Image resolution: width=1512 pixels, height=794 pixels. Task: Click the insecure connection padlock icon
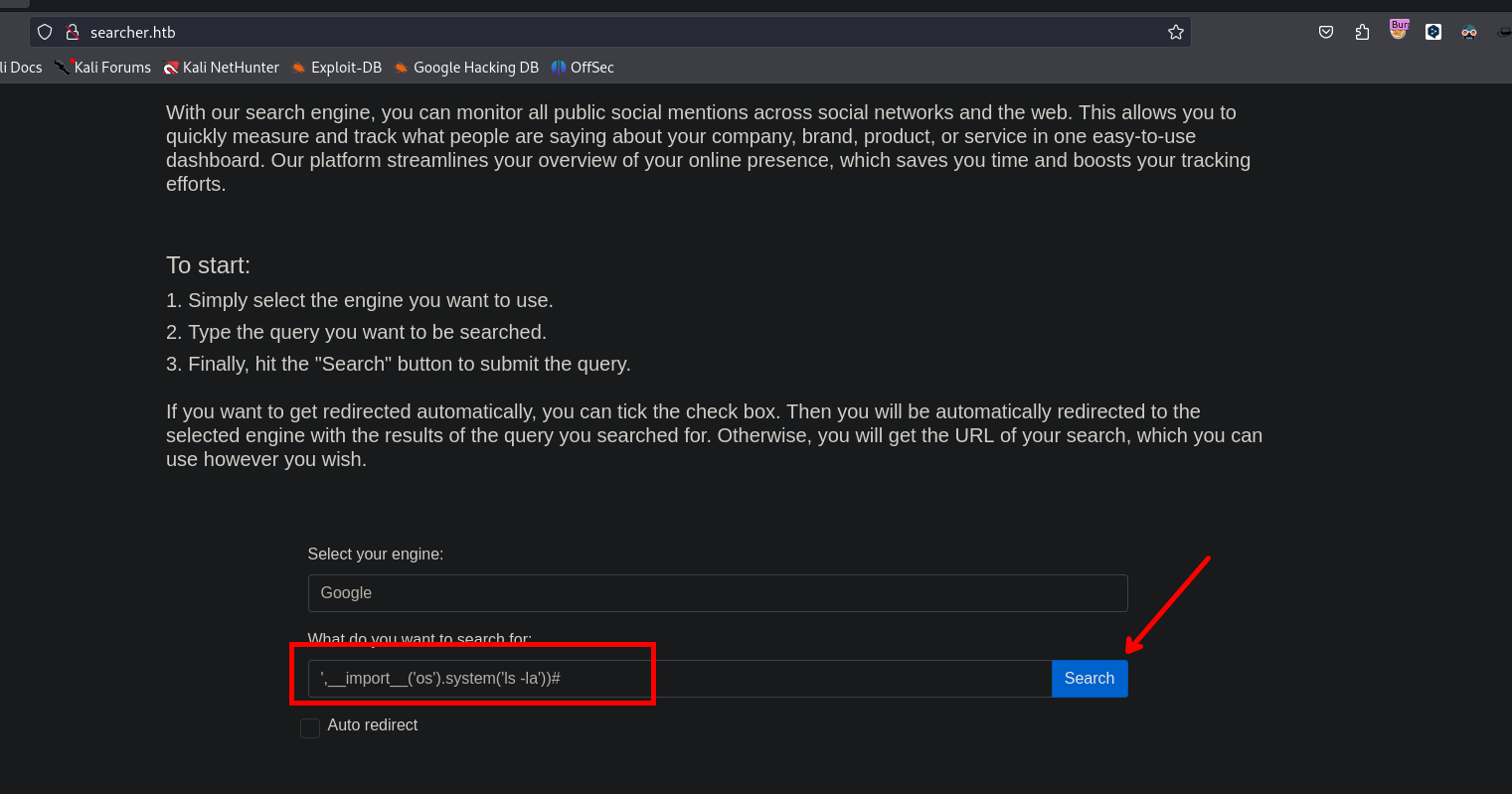point(72,32)
